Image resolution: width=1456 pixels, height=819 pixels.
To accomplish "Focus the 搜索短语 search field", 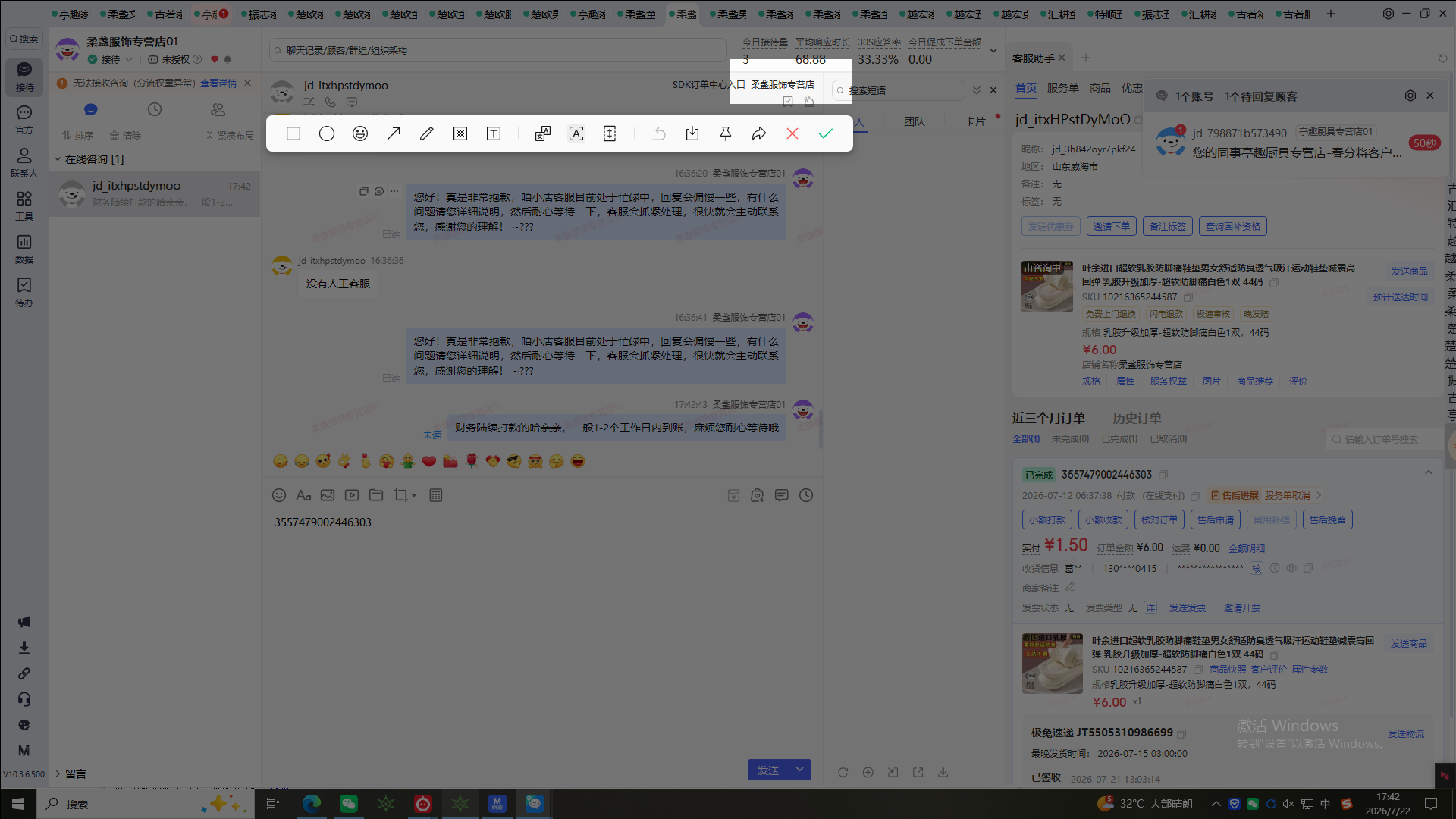I will tap(899, 90).
